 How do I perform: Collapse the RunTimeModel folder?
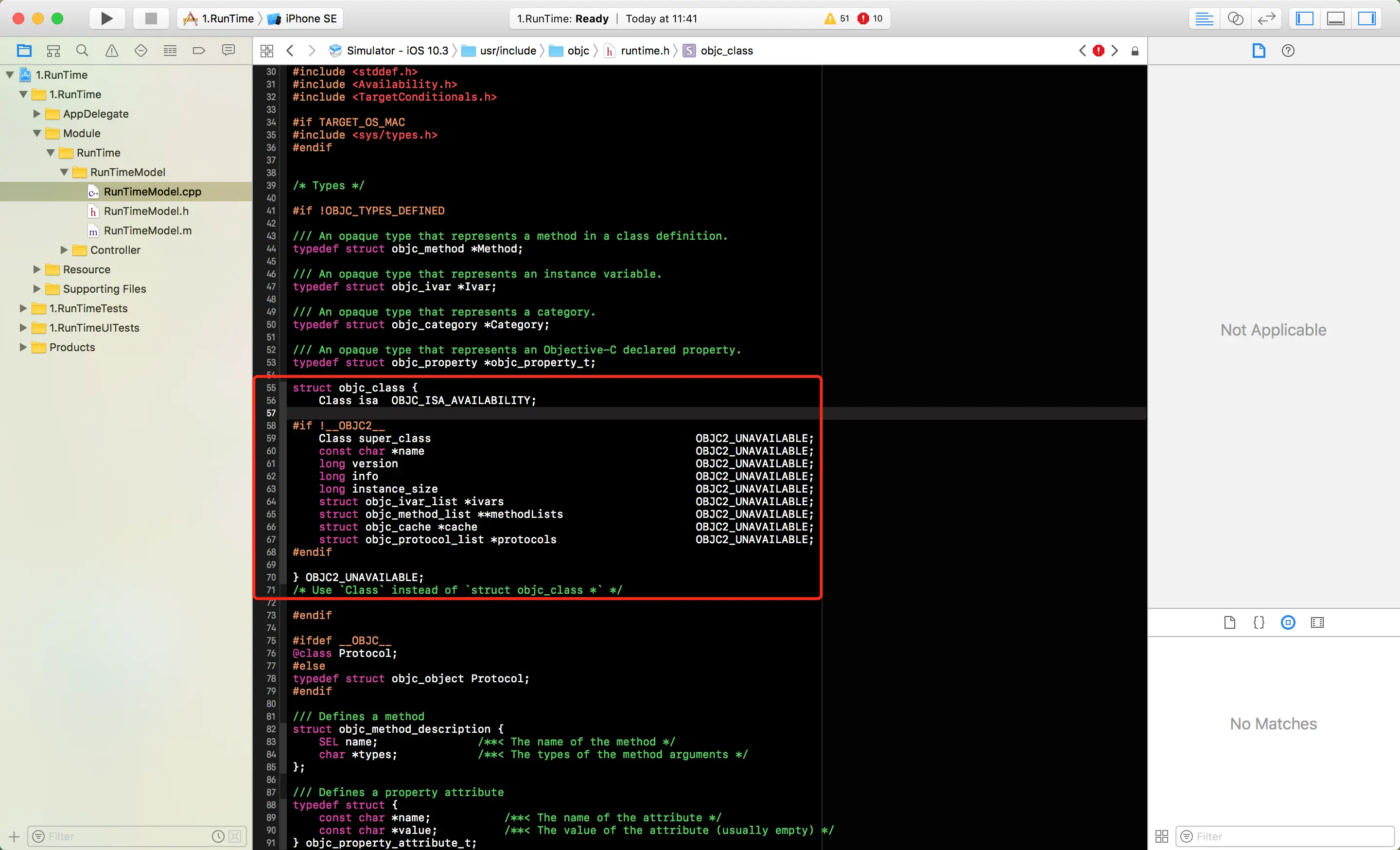64,172
